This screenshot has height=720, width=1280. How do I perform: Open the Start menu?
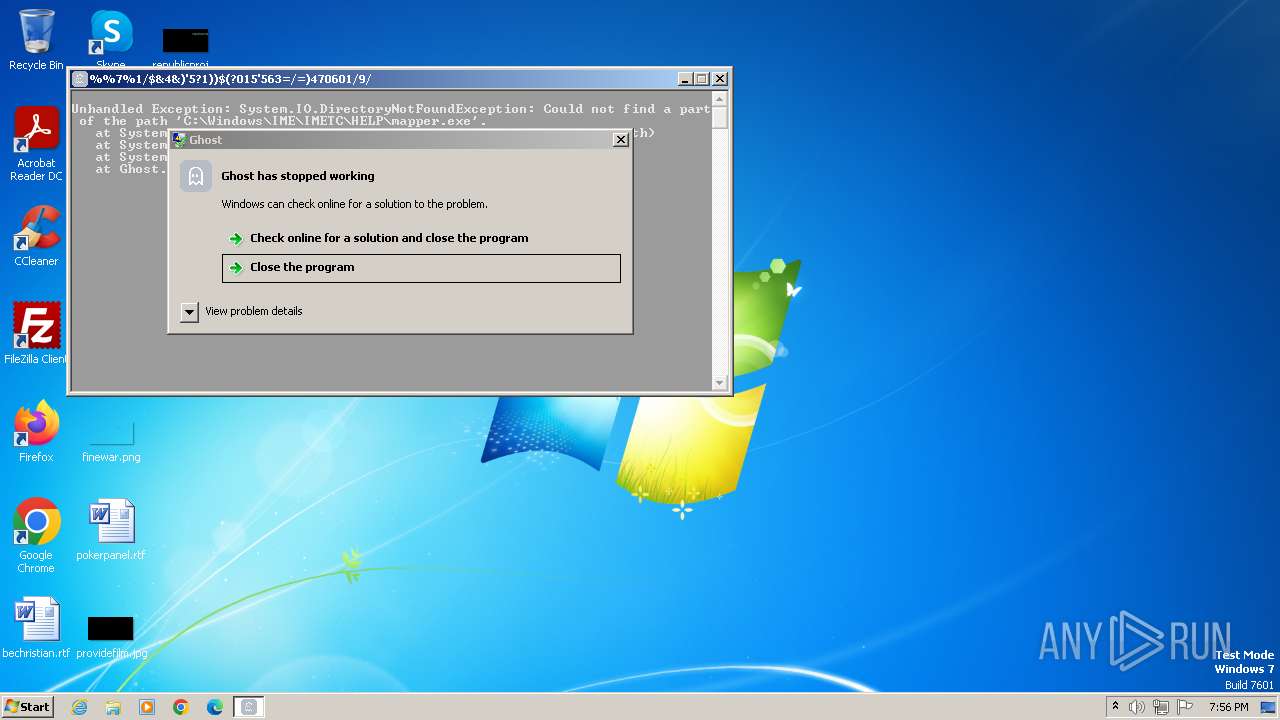(28, 707)
